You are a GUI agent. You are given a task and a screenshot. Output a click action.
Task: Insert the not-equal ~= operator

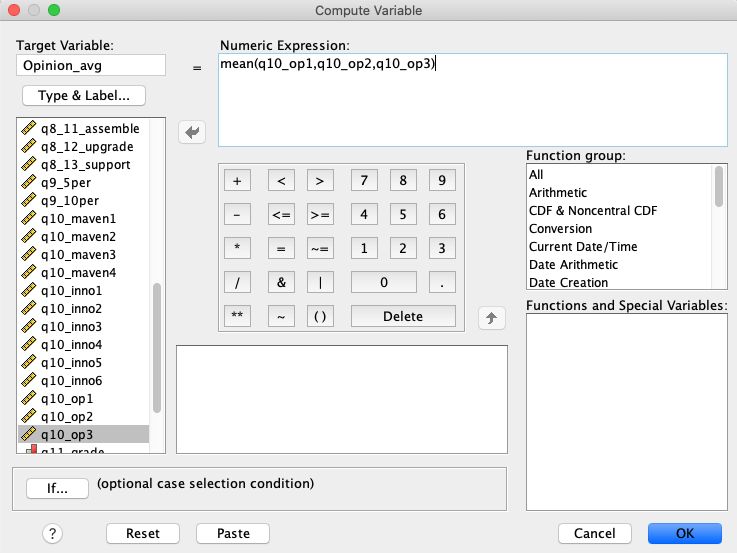(320, 248)
